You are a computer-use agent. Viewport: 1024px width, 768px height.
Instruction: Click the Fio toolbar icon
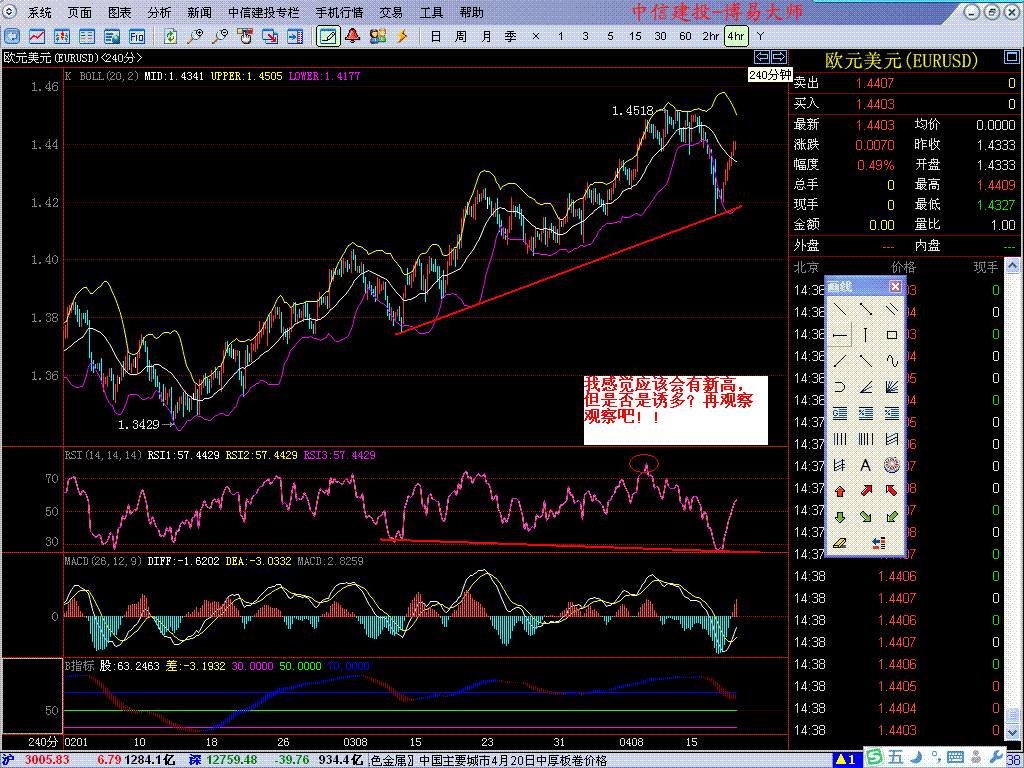pos(136,37)
